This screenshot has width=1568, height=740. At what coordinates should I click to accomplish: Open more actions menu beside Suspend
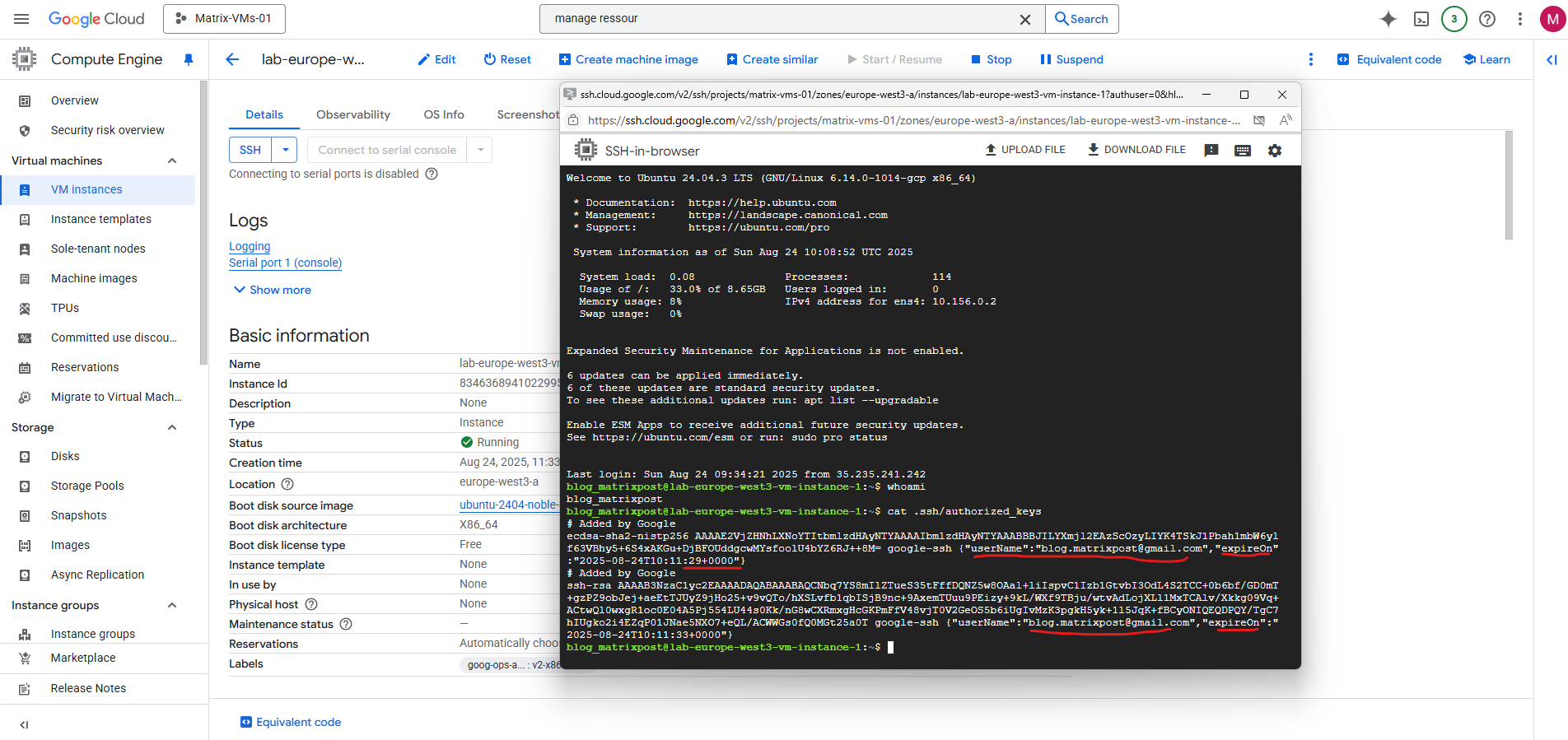coord(1311,59)
